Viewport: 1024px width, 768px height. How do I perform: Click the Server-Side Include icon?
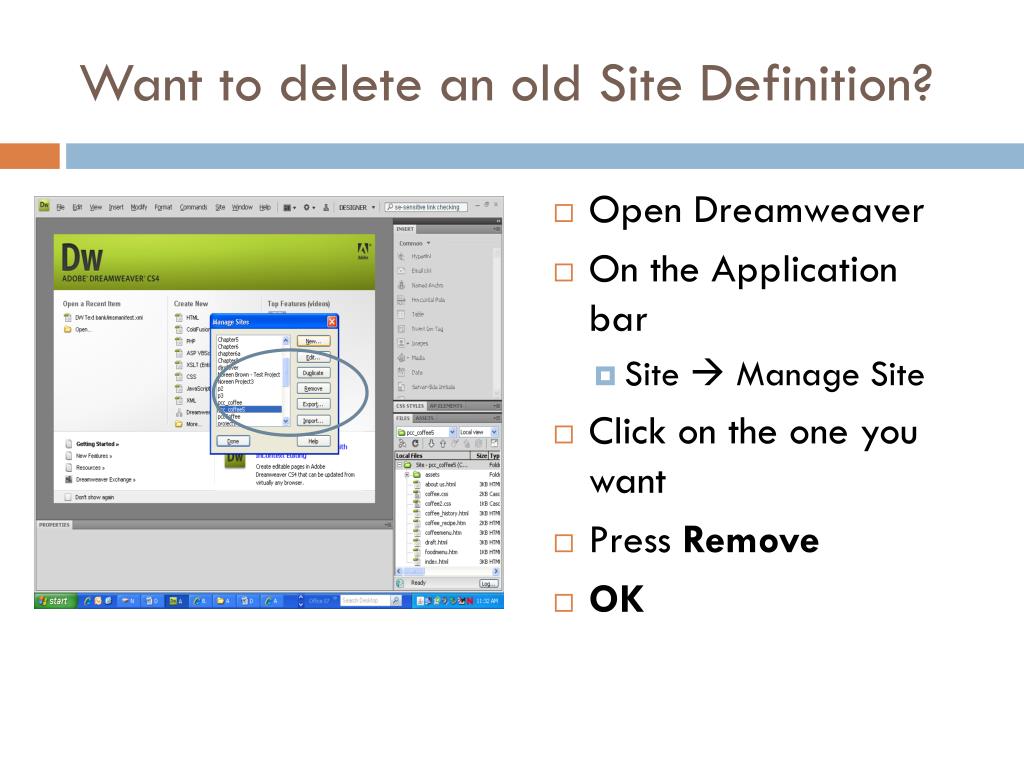402,387
